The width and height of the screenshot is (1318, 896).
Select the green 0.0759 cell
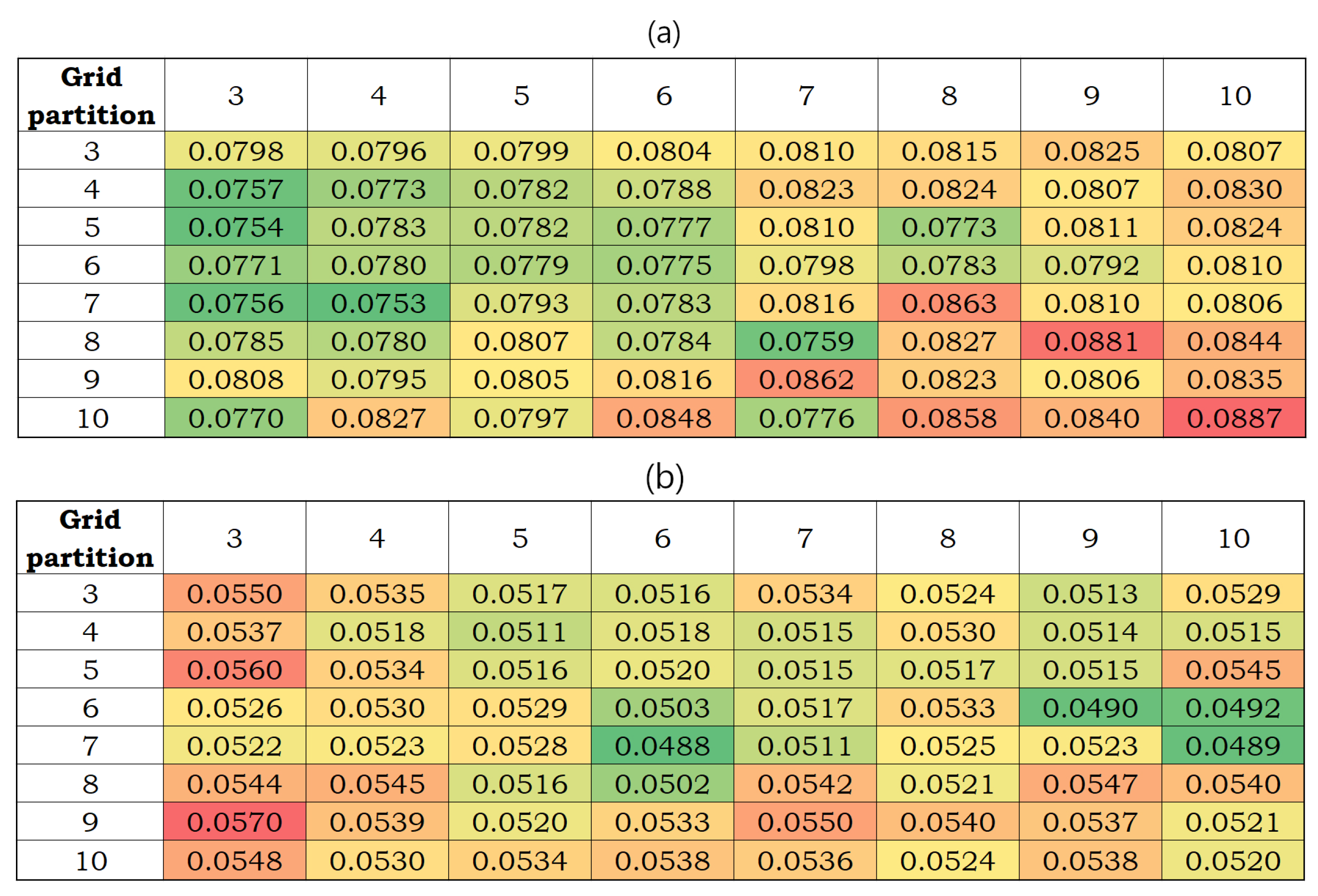[807, 341]
